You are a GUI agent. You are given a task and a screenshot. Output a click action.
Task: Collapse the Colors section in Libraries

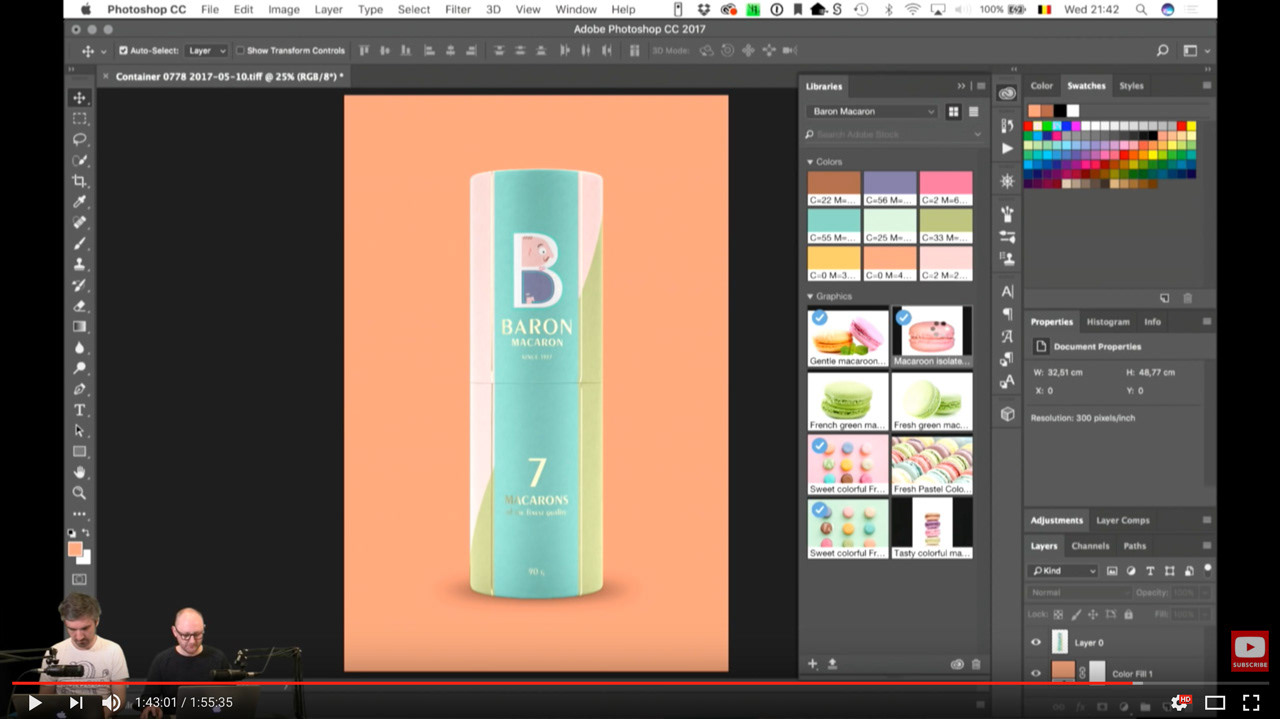[810, 162]
